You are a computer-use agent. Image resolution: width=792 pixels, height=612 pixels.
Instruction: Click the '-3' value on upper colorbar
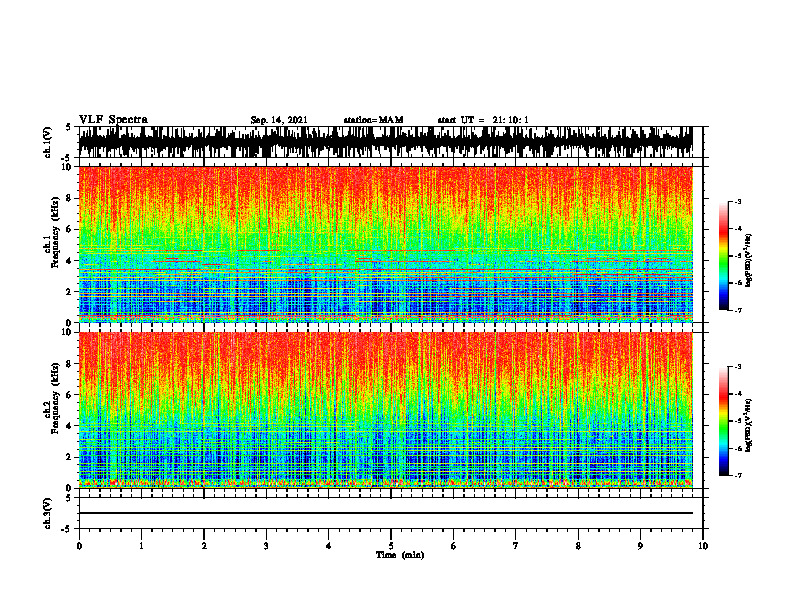[x=738, y=201]
